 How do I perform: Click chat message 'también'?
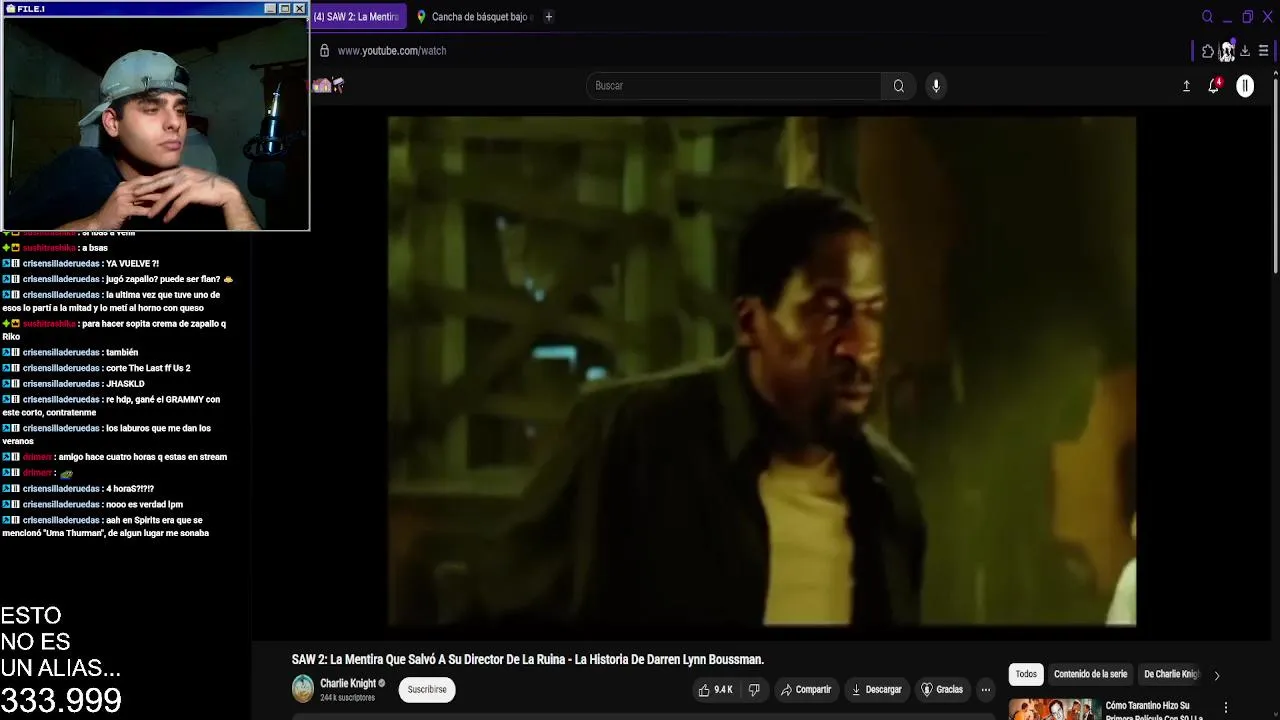point(122,353)
